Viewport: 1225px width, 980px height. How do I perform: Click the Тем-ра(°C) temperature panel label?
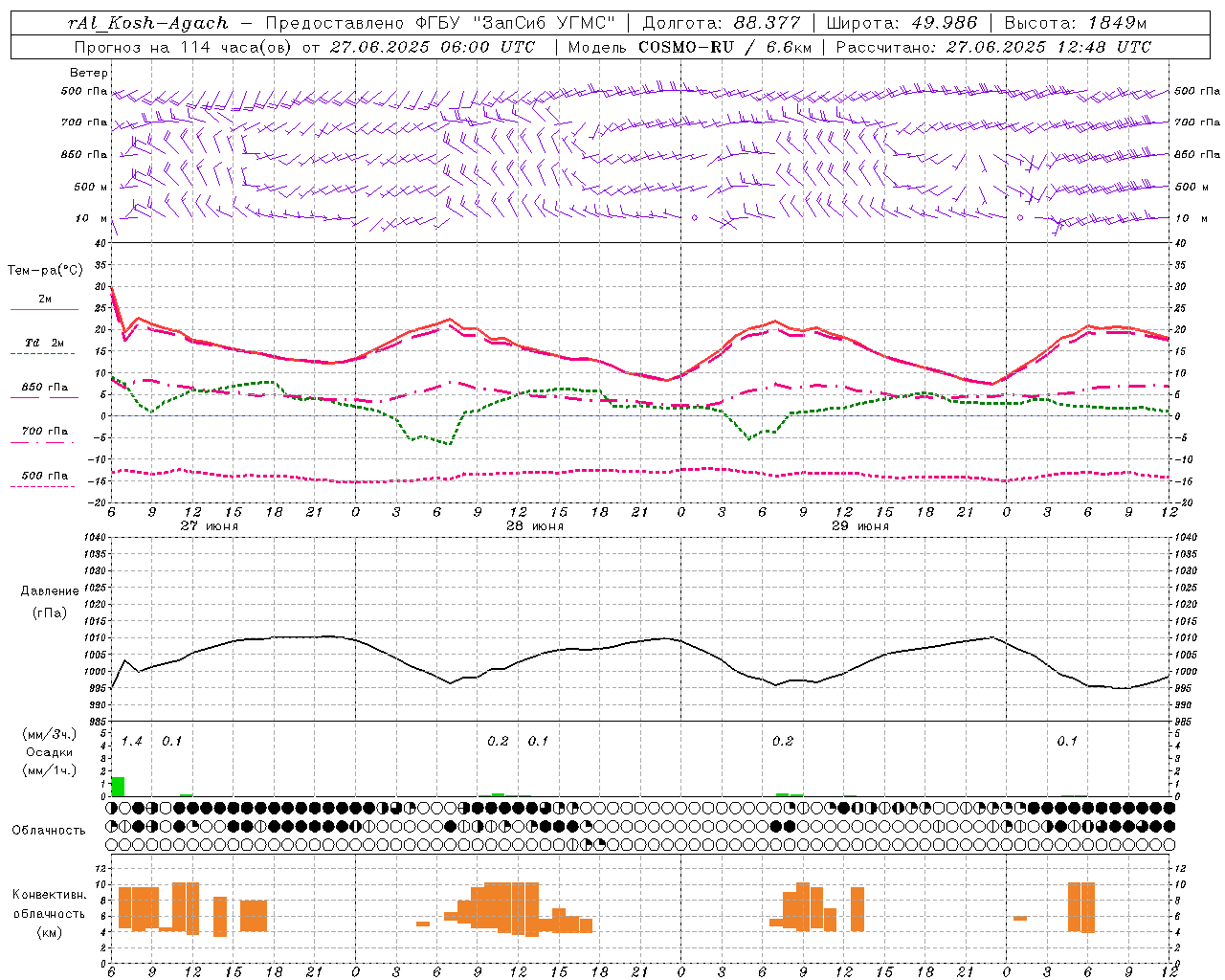(45, 271)
